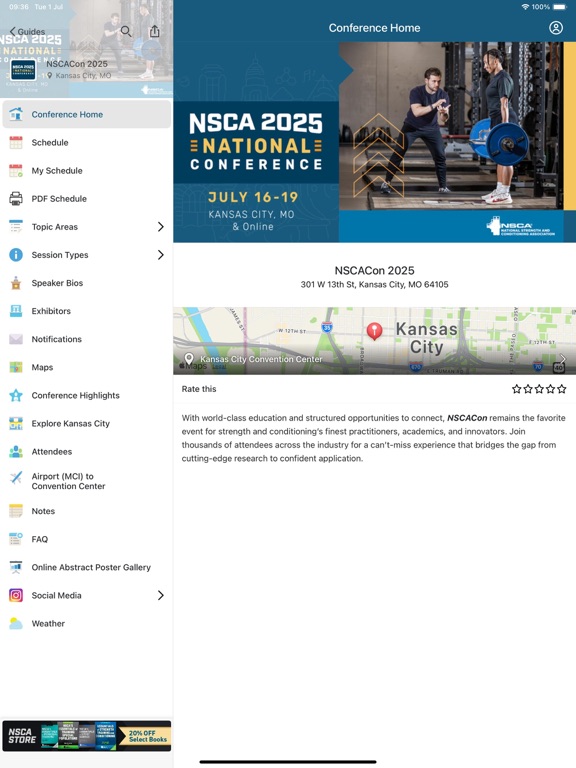Tap the airplane icon for Airport to Convention Center

click(x=16, y=478)
